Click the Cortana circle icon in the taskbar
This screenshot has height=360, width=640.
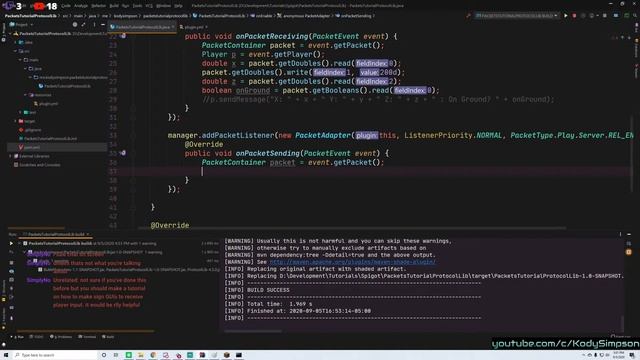[x=104, y=356]
